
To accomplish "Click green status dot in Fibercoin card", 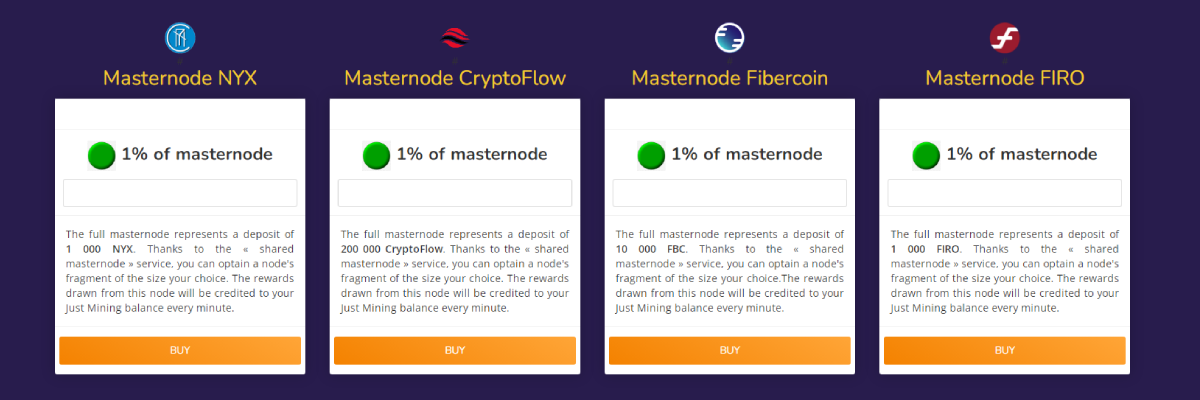I will tap(651, 155).
